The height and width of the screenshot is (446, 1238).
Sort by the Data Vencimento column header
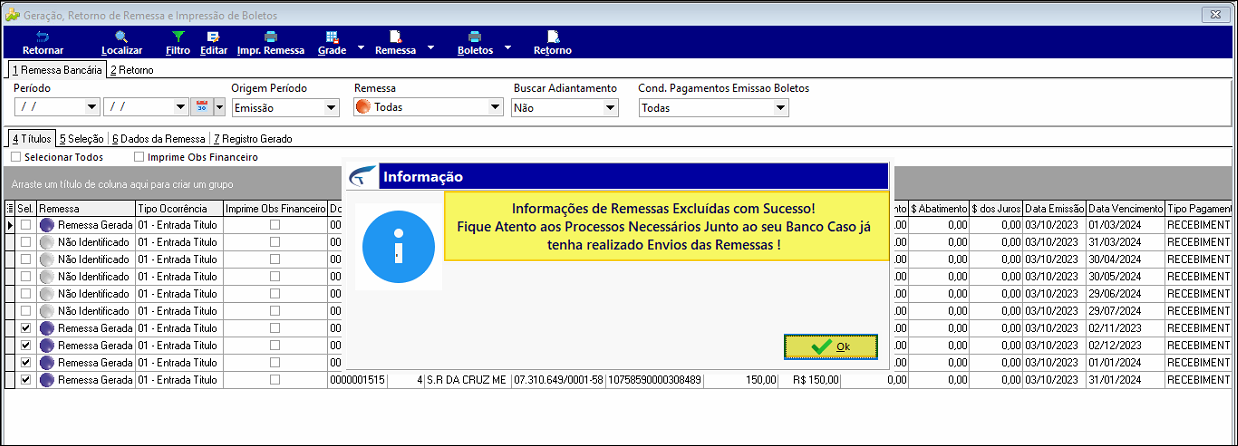tap(1125, 208)
